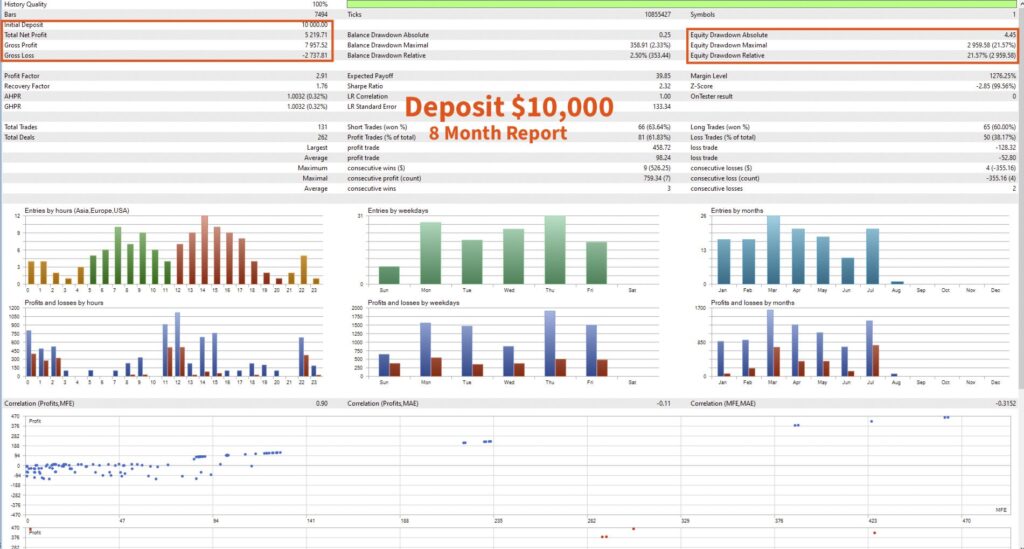This screenshot has width=1024, height=549.
Task: Select the '131' total trades value
Action: (323, 127)
